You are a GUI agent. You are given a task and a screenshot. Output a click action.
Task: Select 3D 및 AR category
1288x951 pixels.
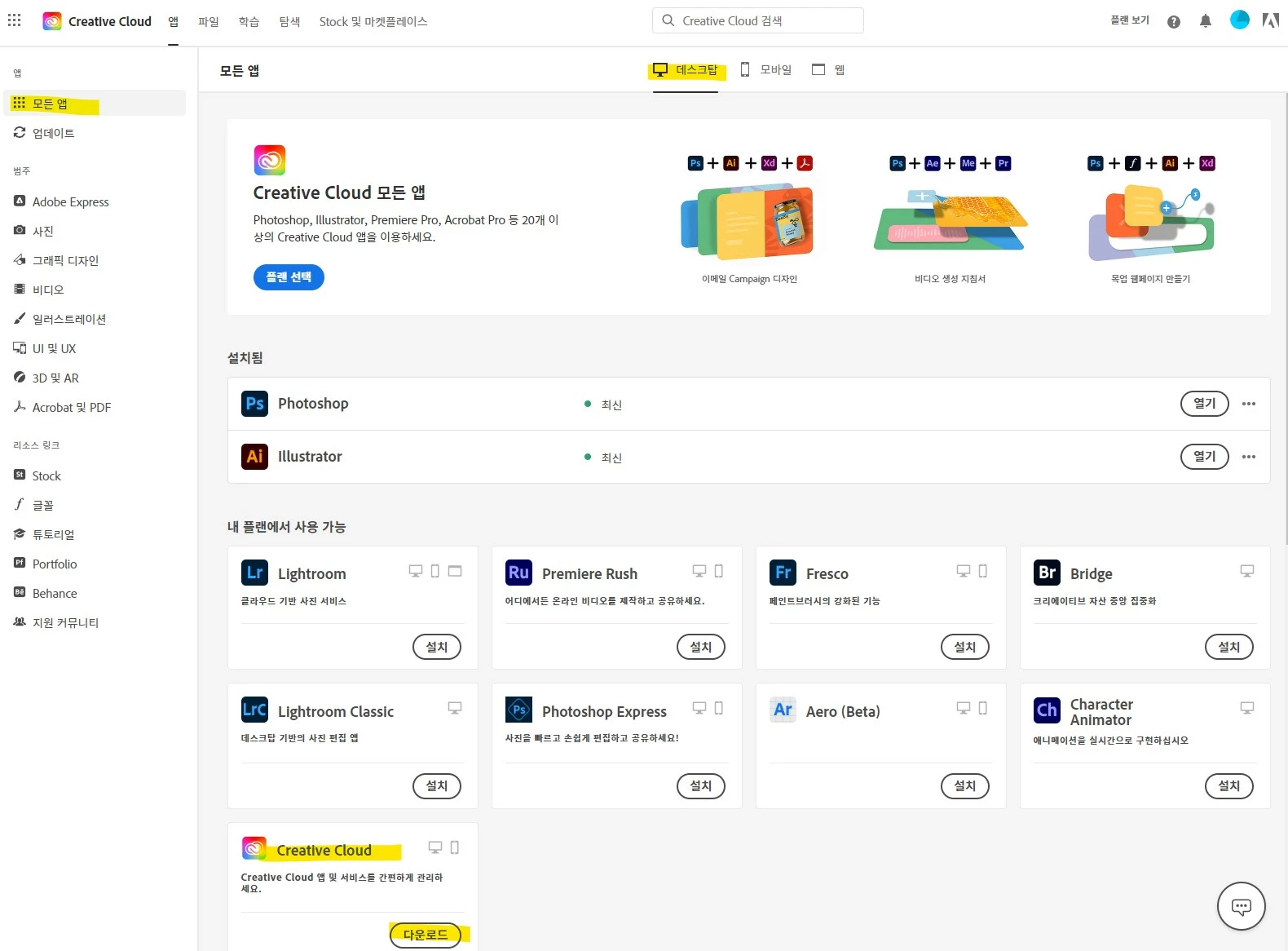point(46,378)
